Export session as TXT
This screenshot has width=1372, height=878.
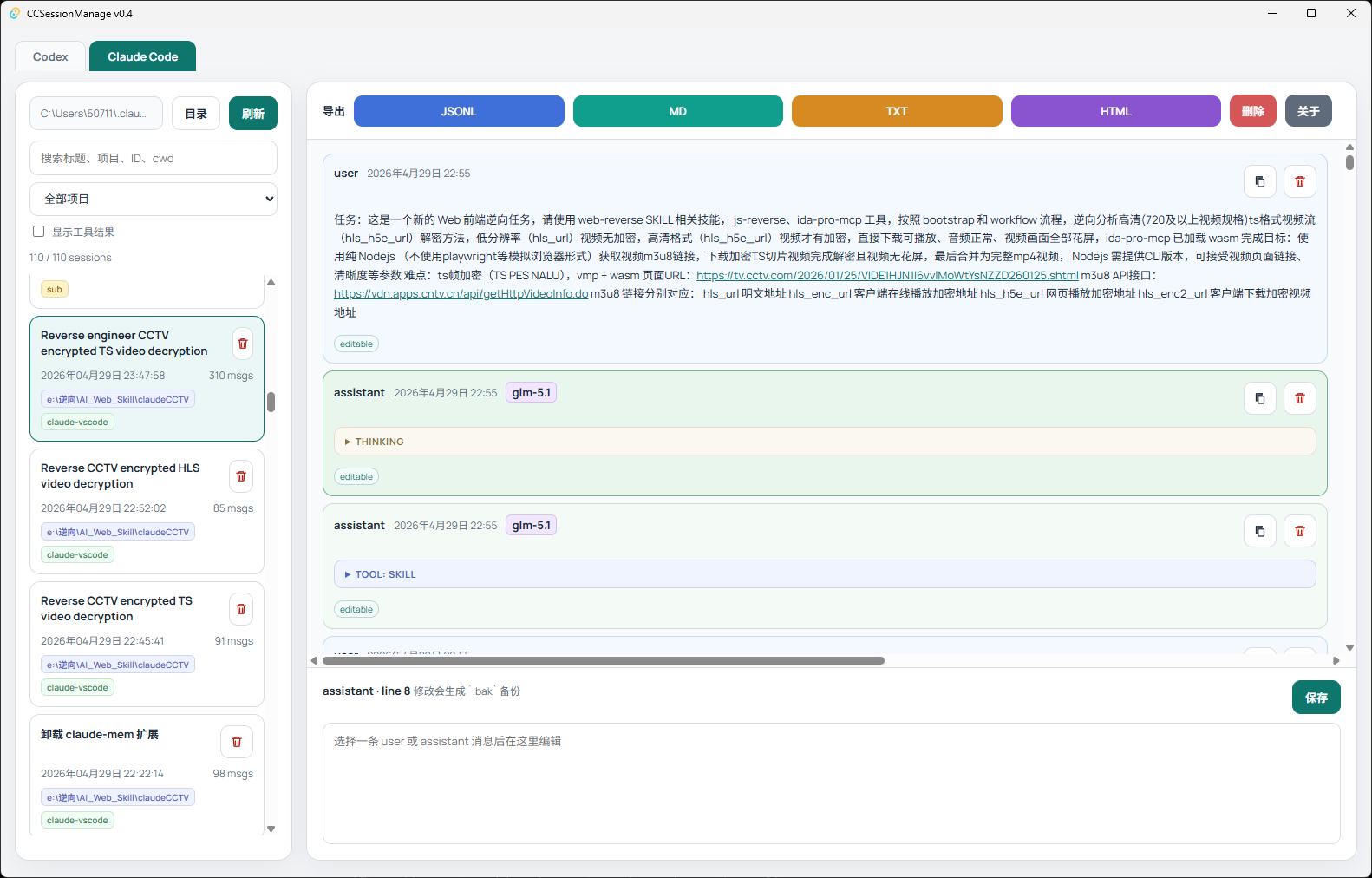(x=897, y=111)
